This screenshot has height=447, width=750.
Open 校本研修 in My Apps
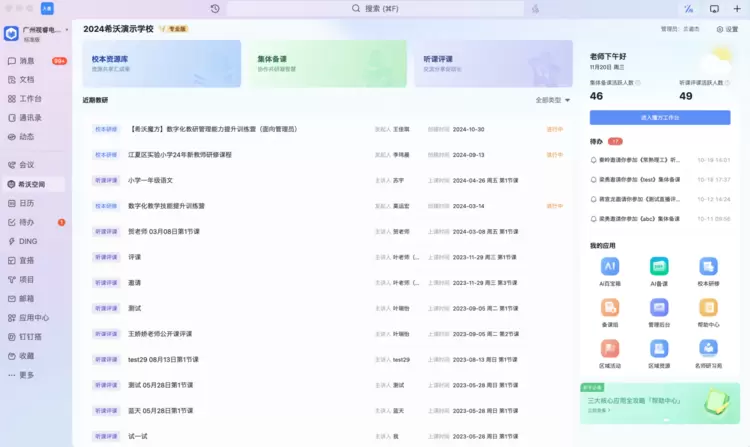click(708, 267)
